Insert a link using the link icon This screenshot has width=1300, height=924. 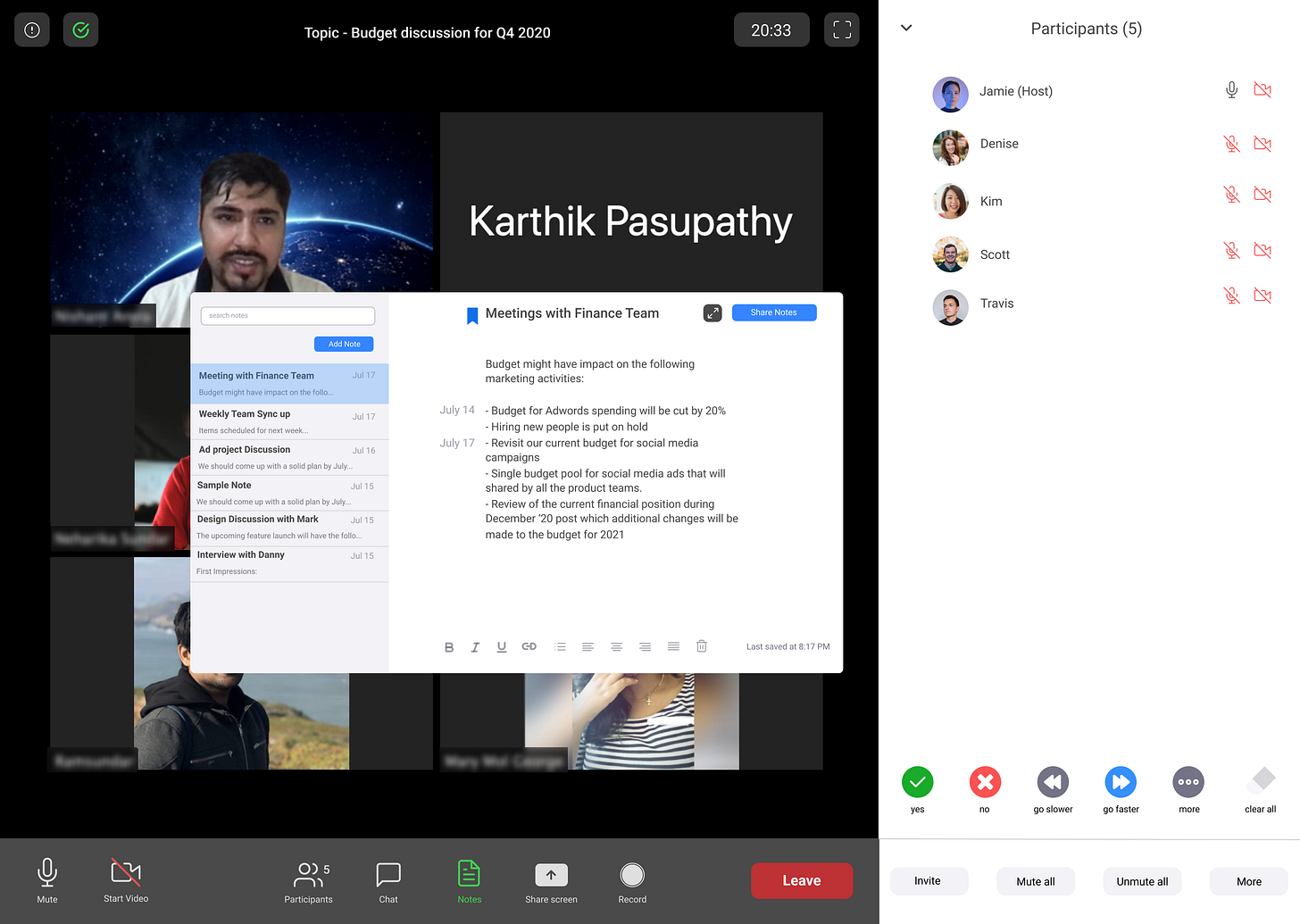[529, 646]
